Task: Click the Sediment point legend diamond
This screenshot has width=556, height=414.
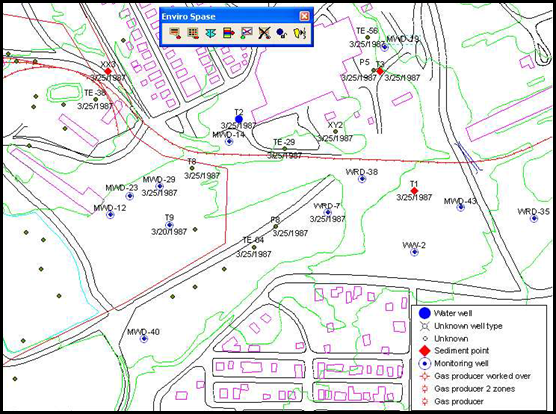Action: coord(424,351)
